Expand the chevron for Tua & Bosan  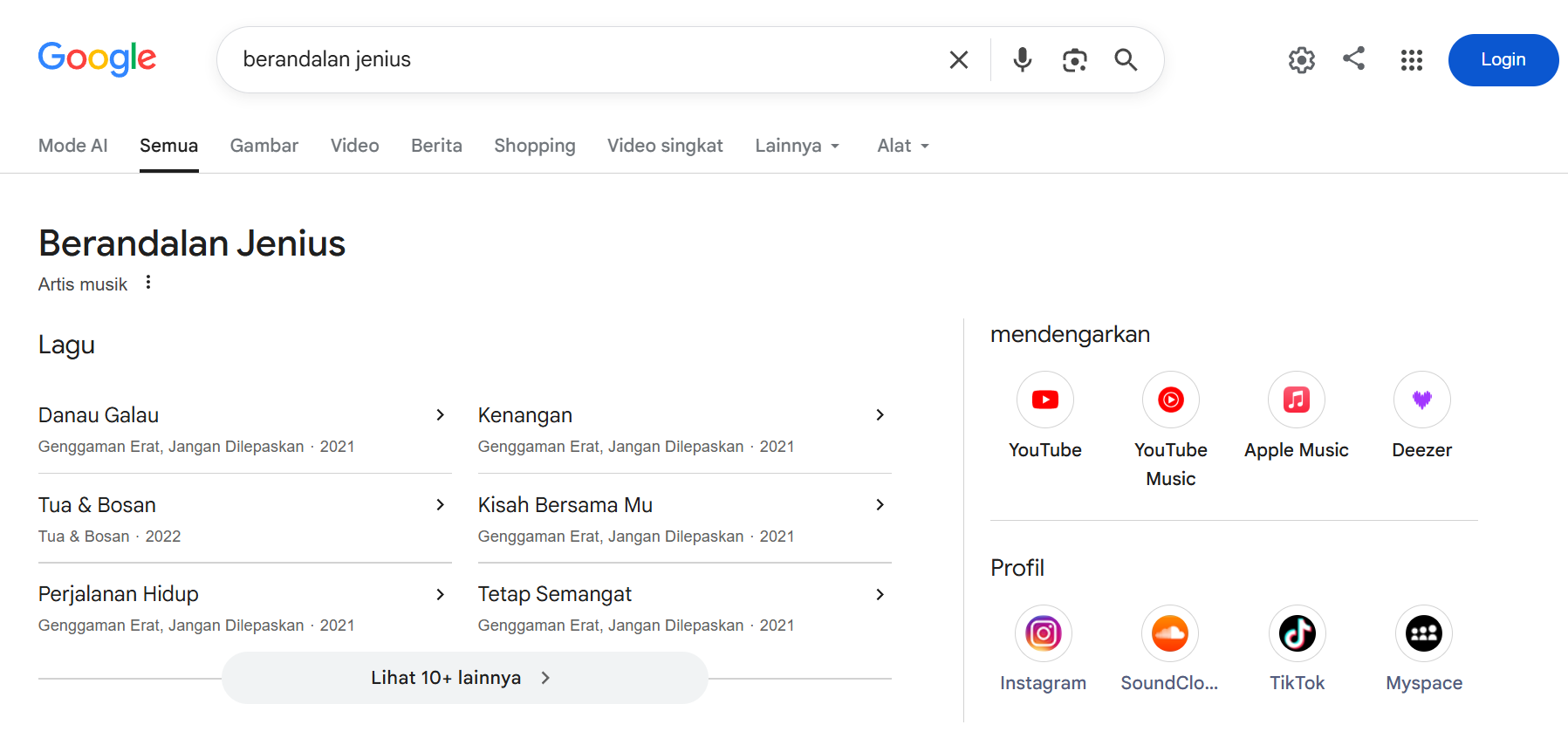tap(441, 505)
